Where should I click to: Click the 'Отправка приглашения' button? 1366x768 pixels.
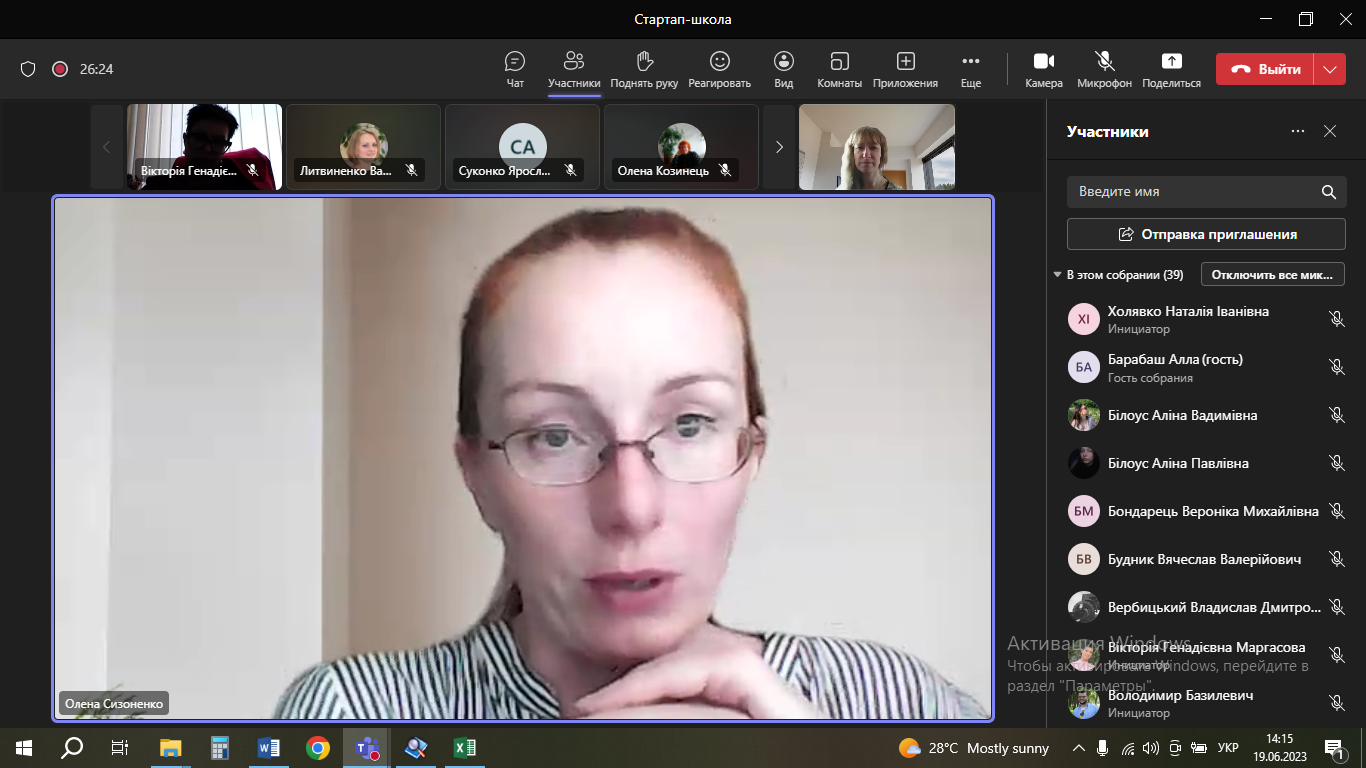[1206, 234]
